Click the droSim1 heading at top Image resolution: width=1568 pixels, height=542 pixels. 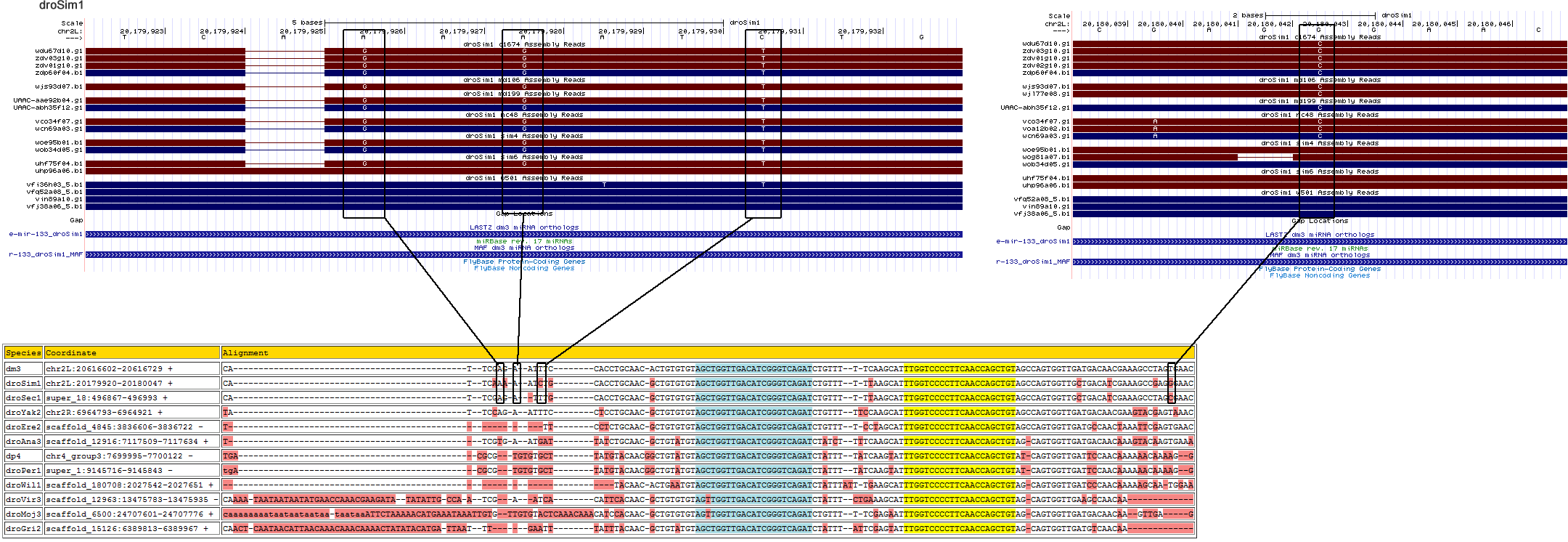[61, 6]
